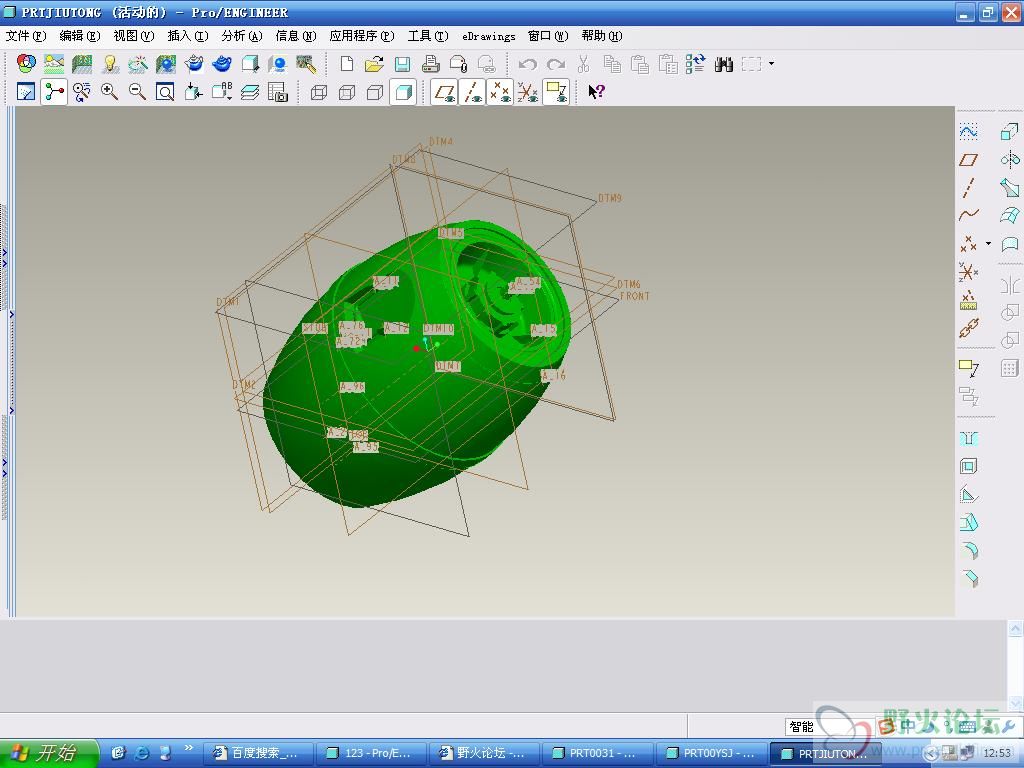Open the eDrawings menu
1024x768 pixels.
488,37
